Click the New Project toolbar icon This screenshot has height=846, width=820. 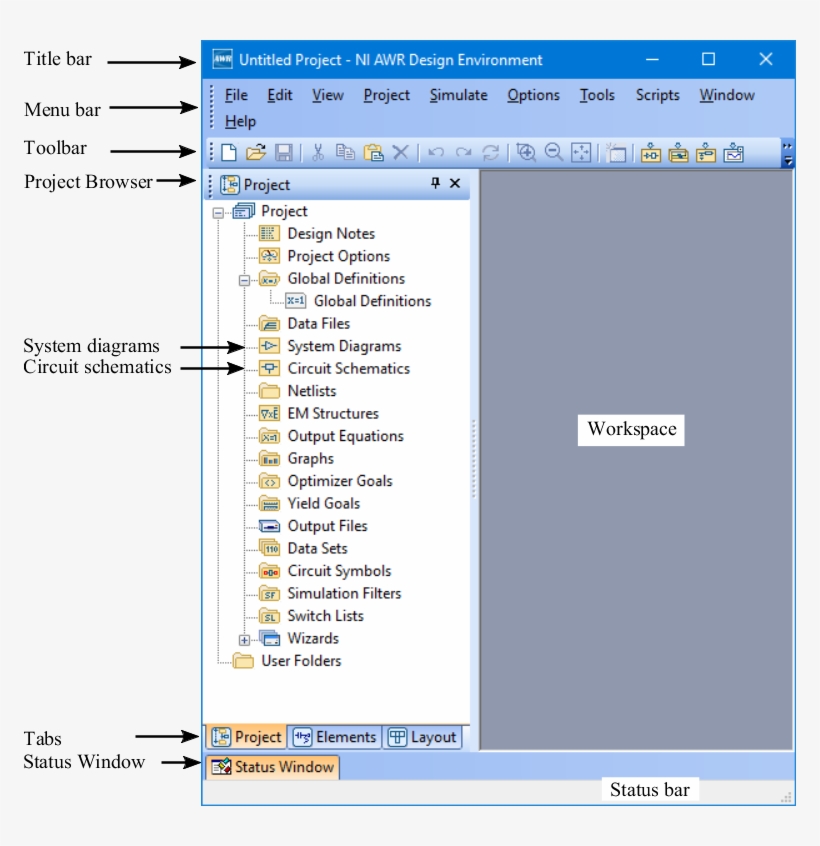point(229,153)
